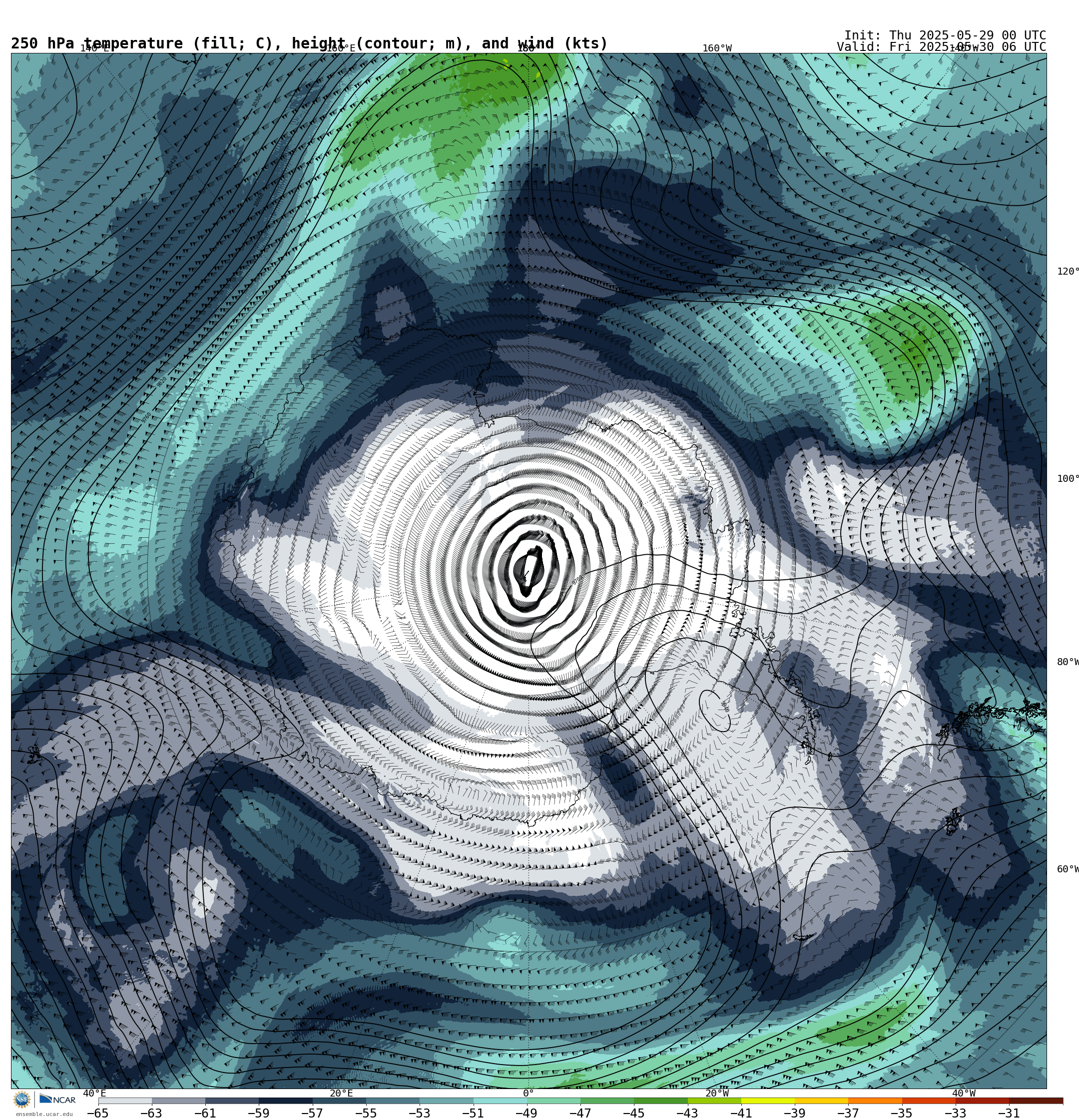This screenshot has height=1120, width=1079.
Task: Click the -41 colorbar tick label
Action: [741, 1113]
